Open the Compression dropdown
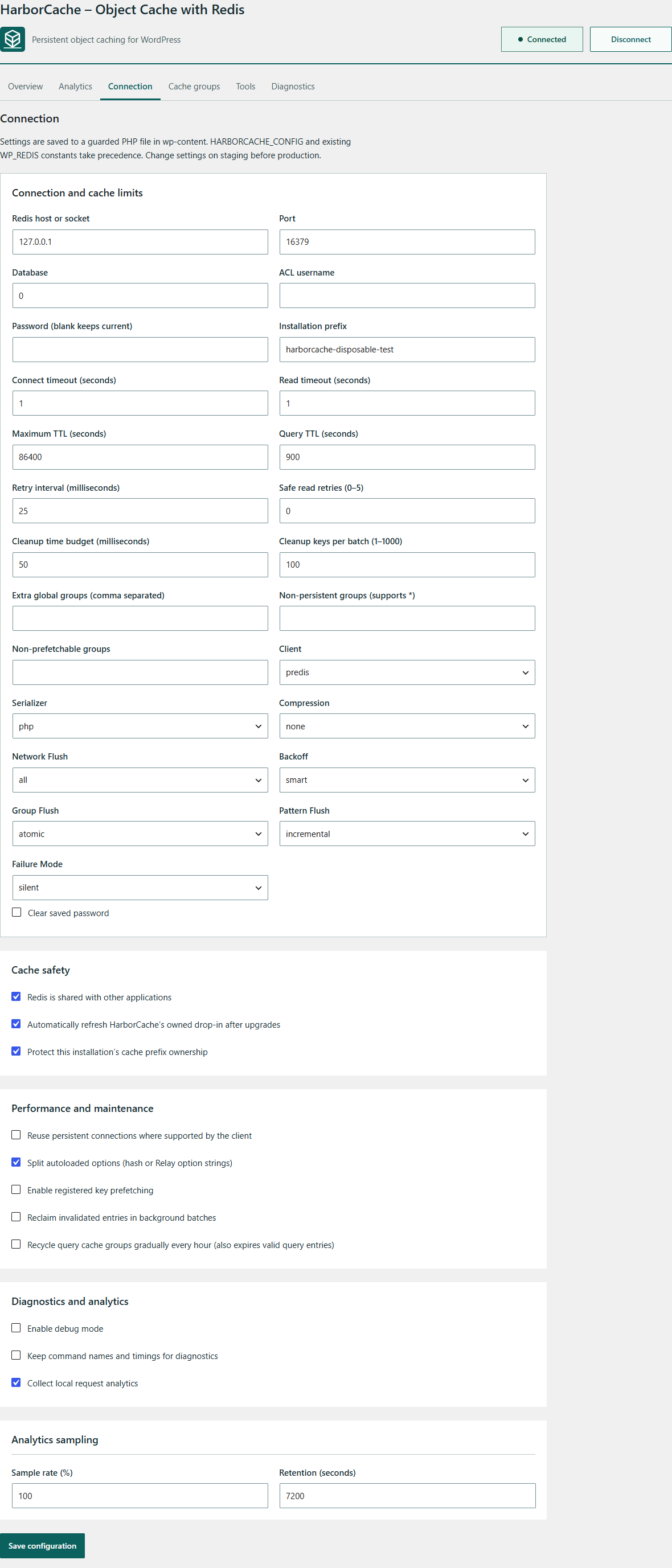 point(407,726)
